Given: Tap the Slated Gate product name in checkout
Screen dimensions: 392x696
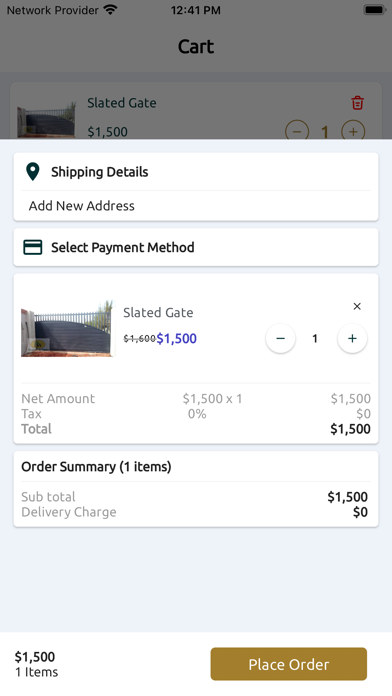Looking at the screenshot, I should (158, 312).
